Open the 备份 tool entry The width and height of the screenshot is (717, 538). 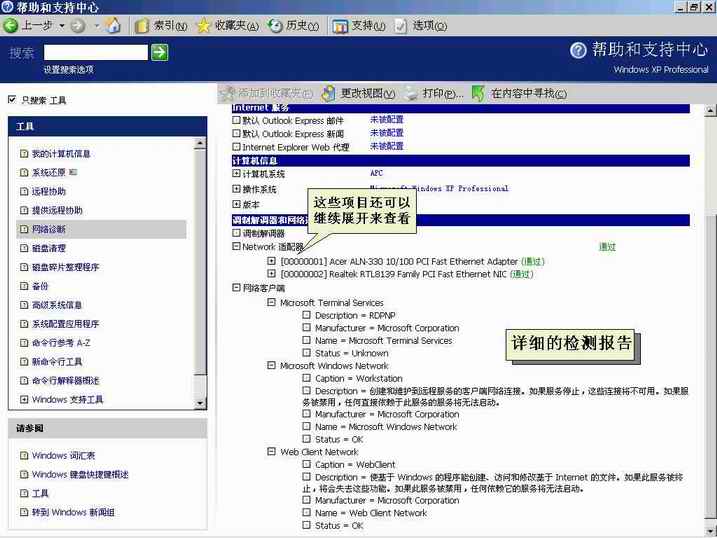pyautogui.click(x=40, y=286)
